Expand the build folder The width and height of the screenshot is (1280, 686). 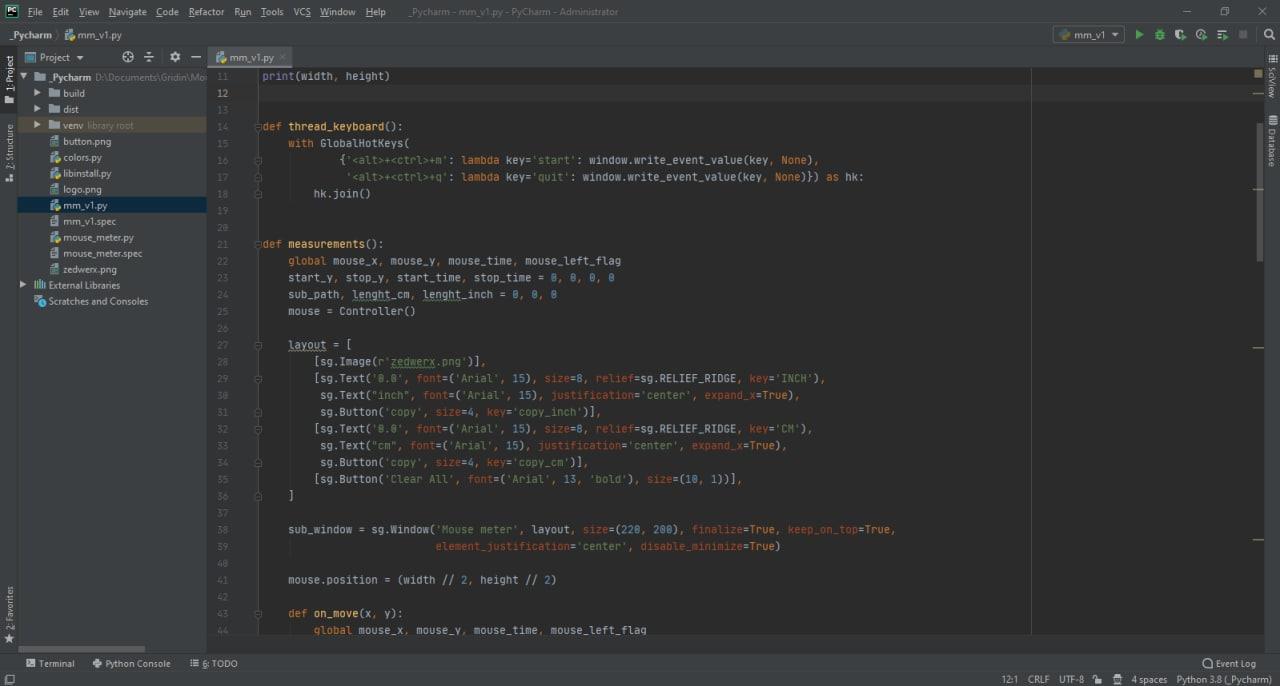click(38, 93)
